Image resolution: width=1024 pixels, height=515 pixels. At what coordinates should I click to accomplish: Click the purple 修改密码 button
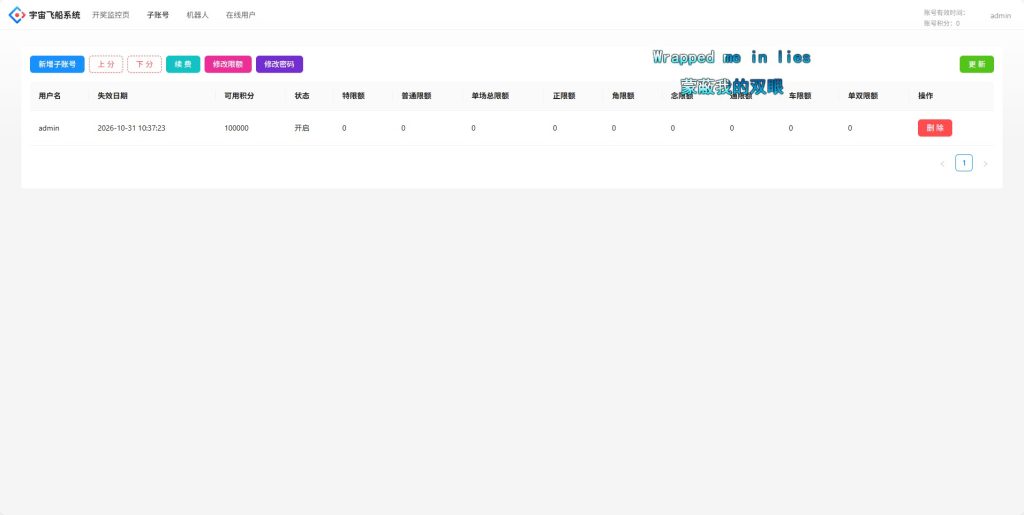click(280, 64)
